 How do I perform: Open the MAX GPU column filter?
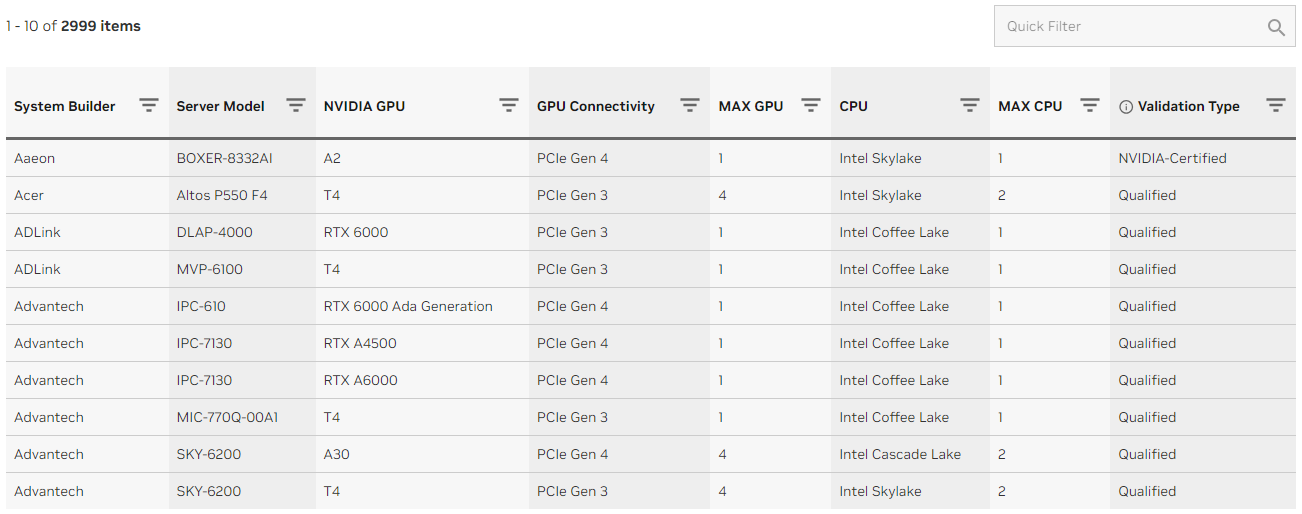(x=811, y=105)
